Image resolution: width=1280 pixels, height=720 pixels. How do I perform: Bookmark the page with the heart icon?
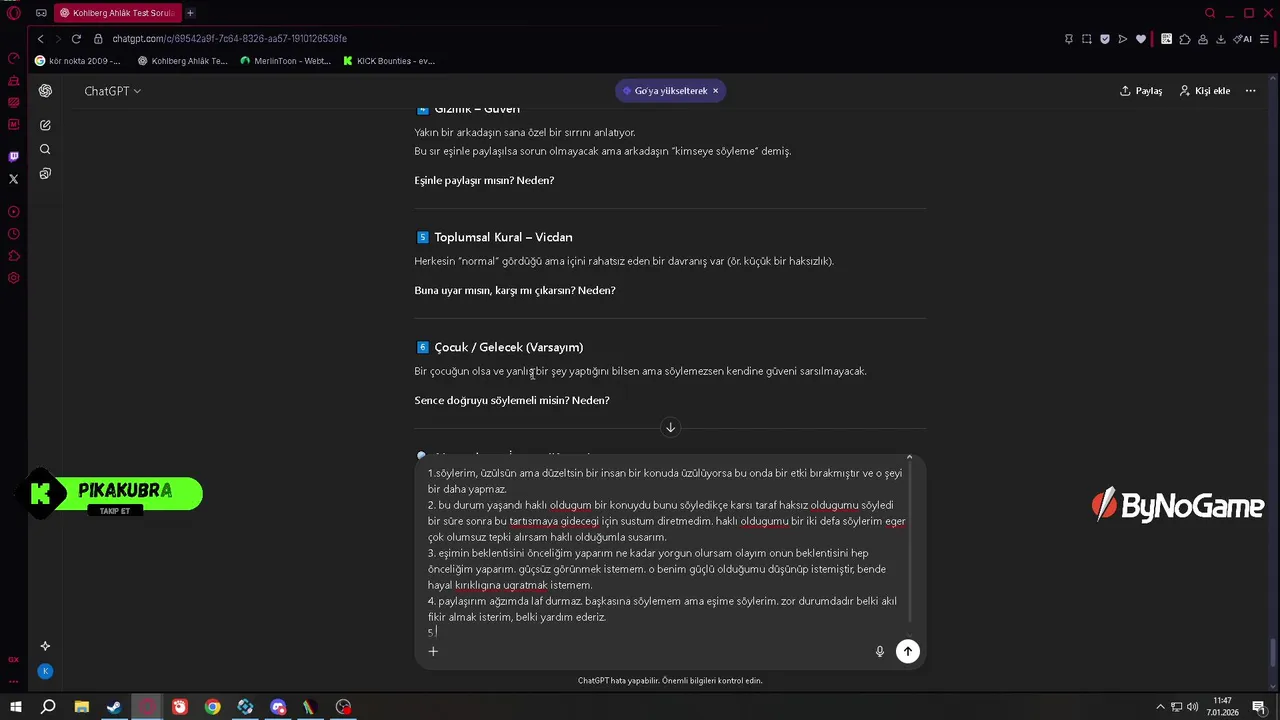(1141, 39)
